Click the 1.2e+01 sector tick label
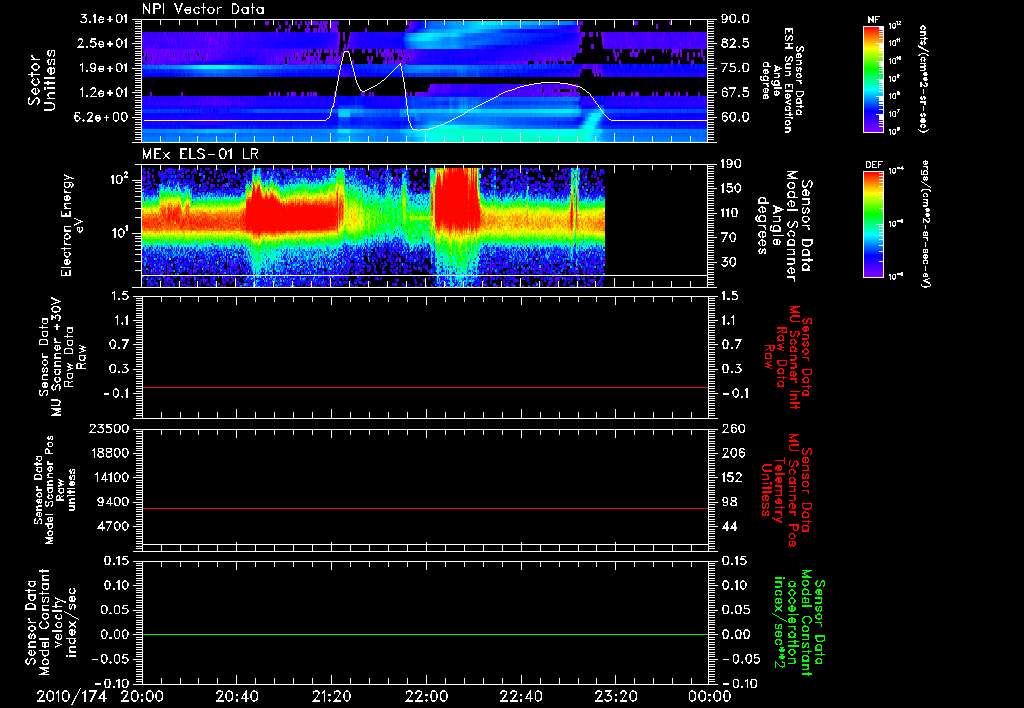 click(x=104, y=93)
